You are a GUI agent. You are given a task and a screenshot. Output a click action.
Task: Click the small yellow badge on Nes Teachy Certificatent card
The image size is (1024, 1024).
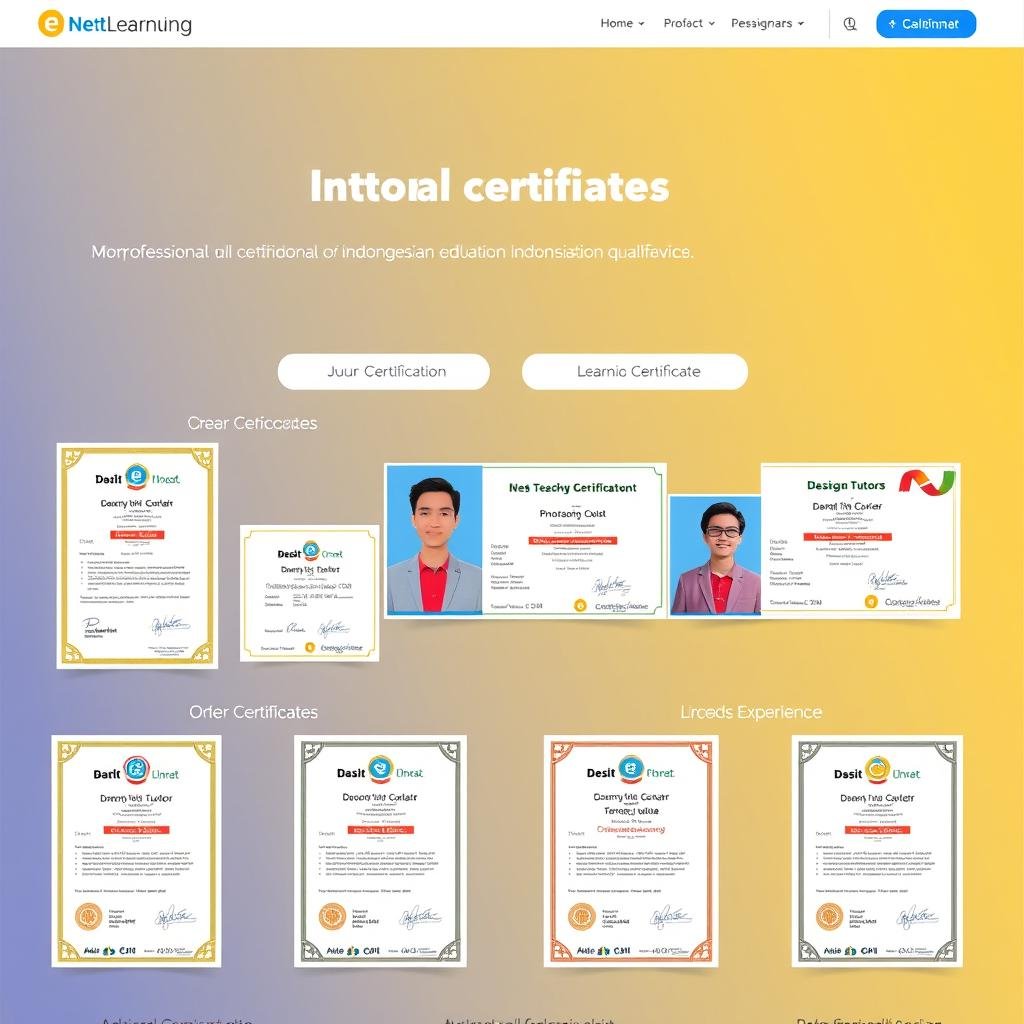click(x=579, y=605)
